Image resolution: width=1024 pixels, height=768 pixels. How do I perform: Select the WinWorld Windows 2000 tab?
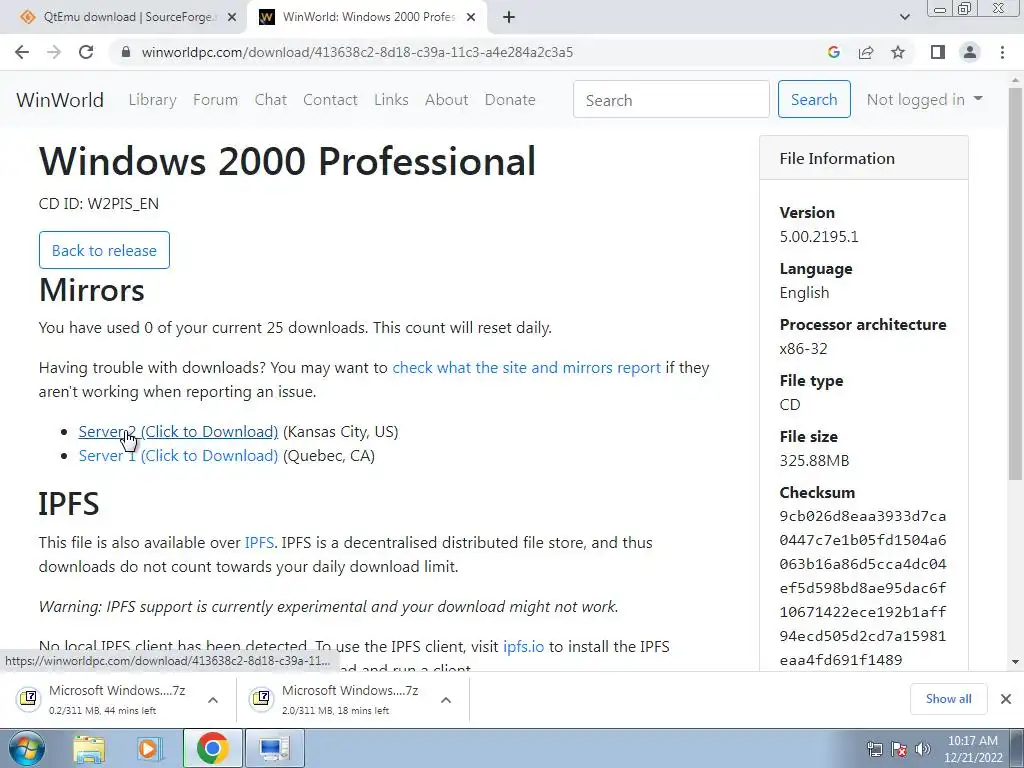367,17
